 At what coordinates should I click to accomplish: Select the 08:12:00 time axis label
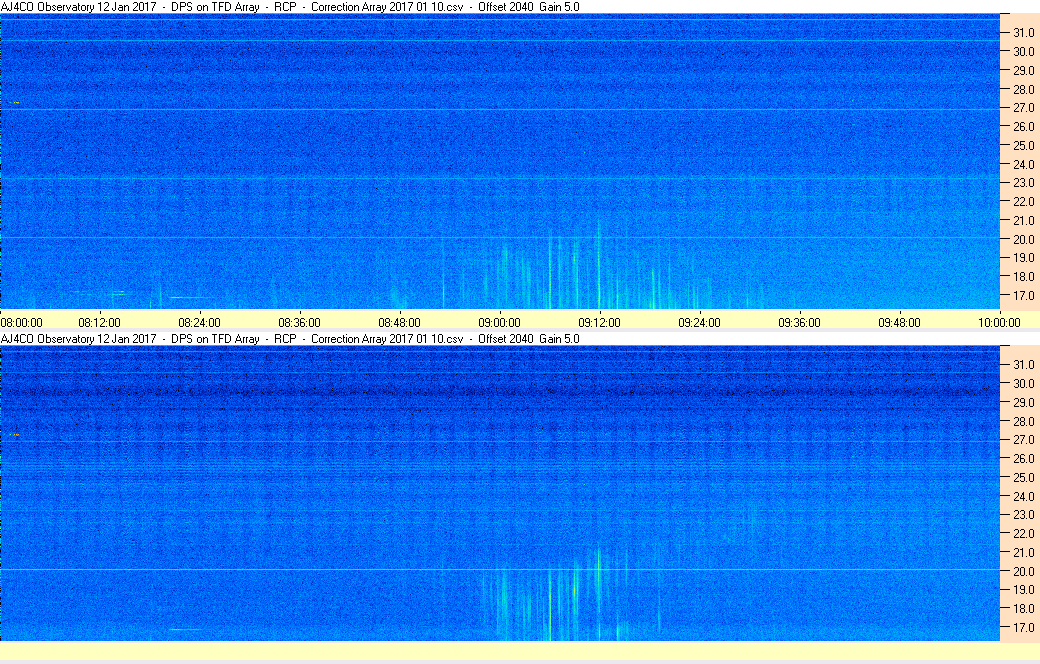tap(99, 323)
